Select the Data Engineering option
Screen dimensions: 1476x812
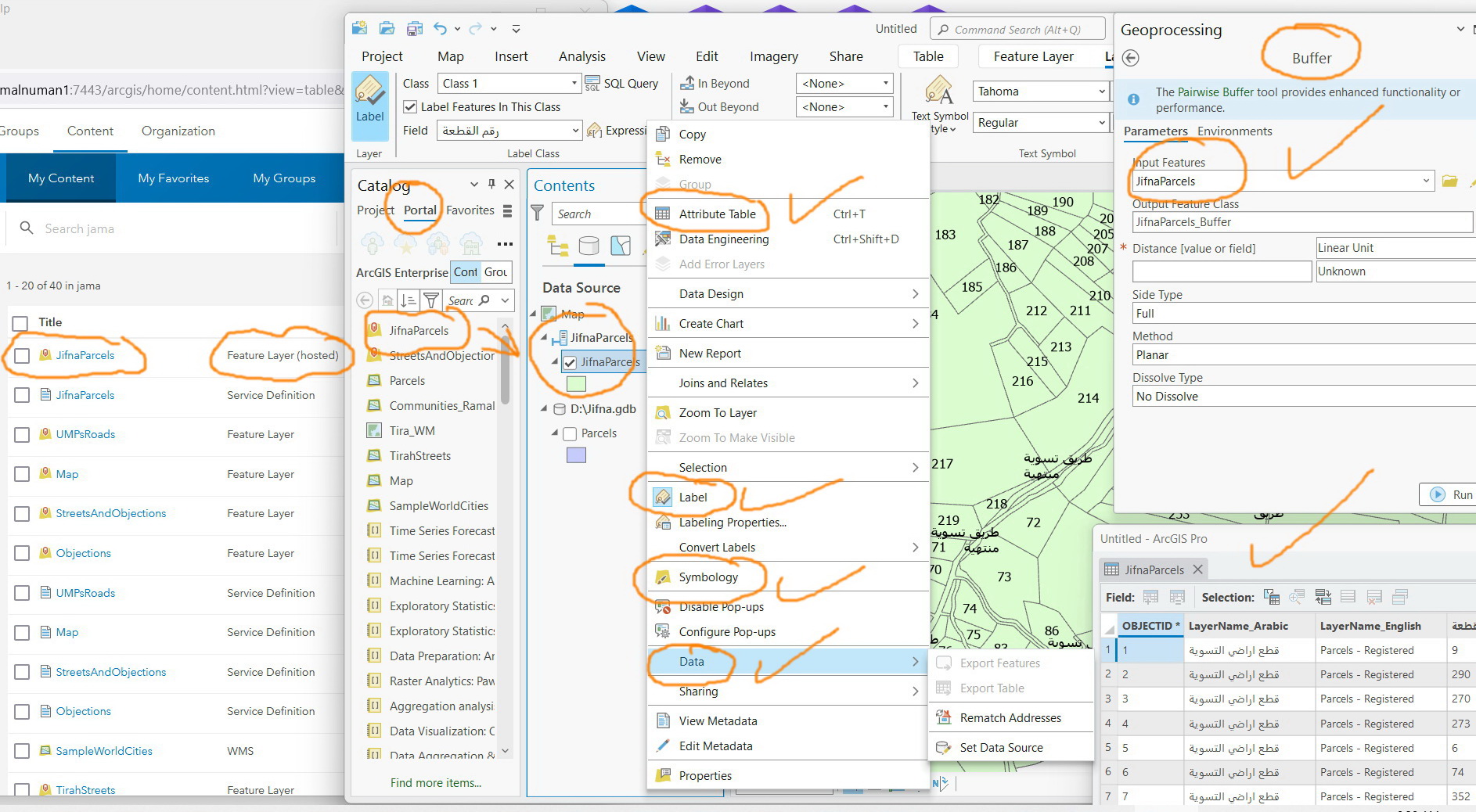coord(723,239)
